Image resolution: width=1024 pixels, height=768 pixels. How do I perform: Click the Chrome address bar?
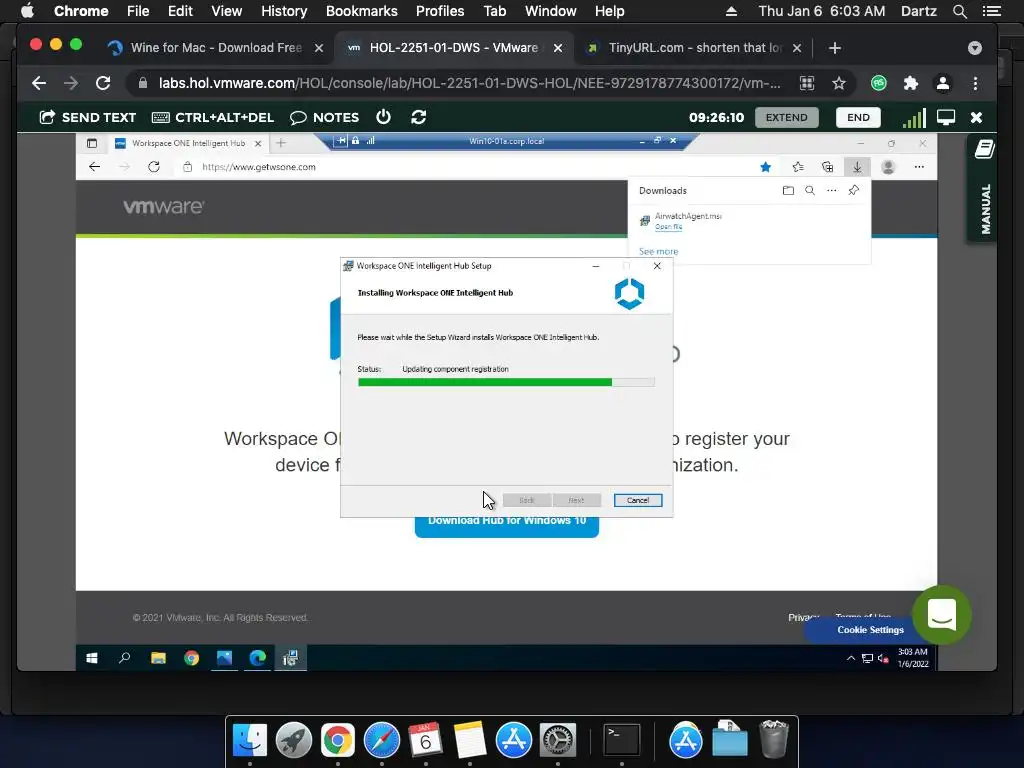(469, 83)
